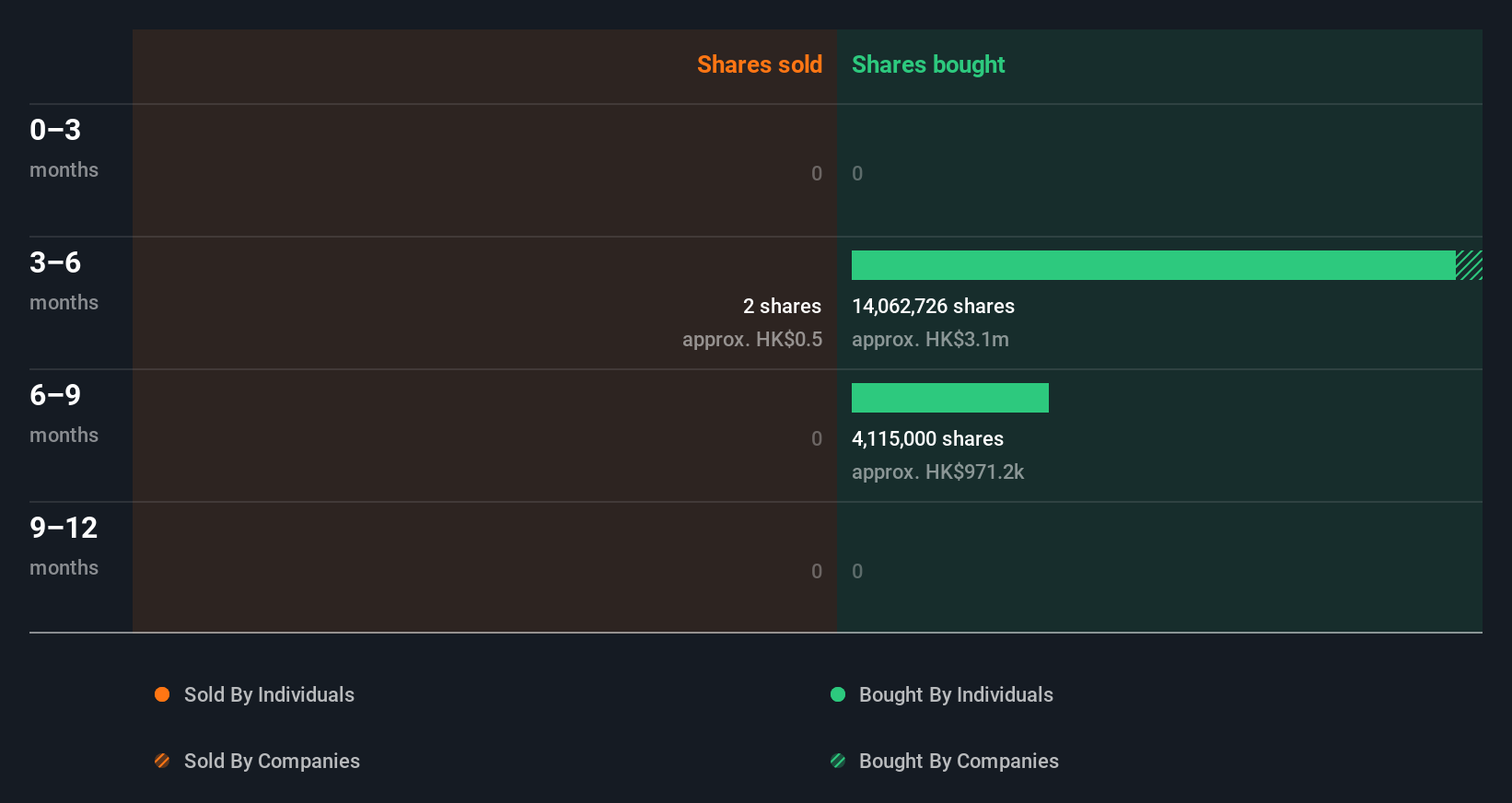Click the approx. HK$971.2k value text
The image size is (1512, 803).
click(x=937, y=471)
